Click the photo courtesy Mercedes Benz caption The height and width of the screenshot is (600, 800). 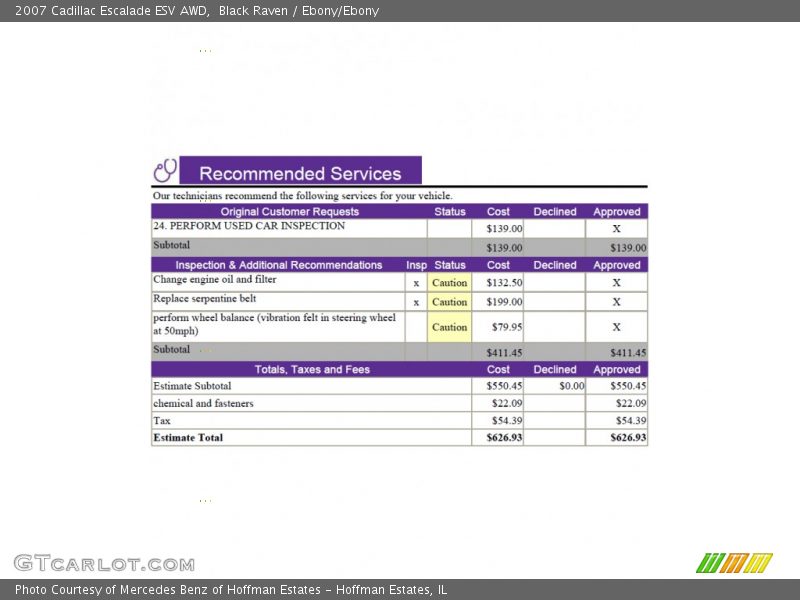[231, 590]
